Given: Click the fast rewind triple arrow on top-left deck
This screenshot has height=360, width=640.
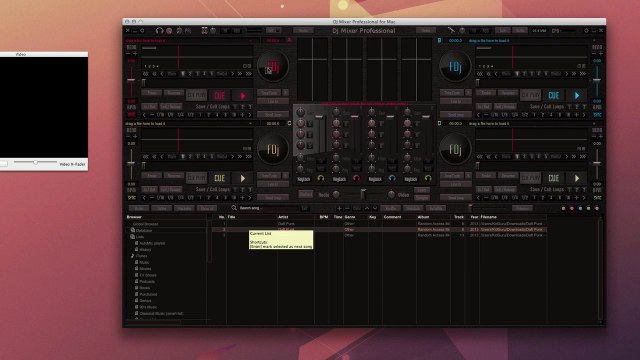Looking at the screenshot, I should pyautogui.click(x=146, y=74).
